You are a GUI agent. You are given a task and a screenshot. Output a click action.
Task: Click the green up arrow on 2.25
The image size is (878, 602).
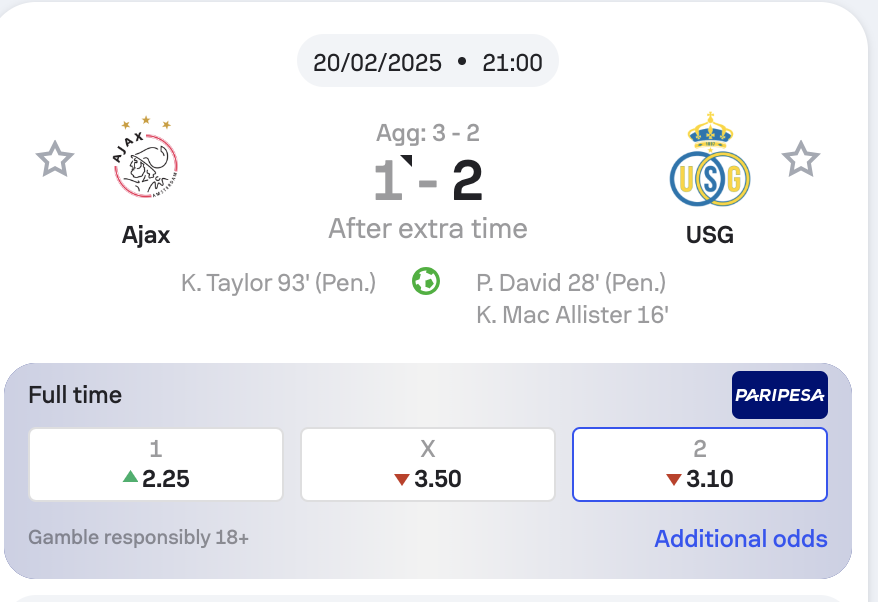tap(130, 477)
